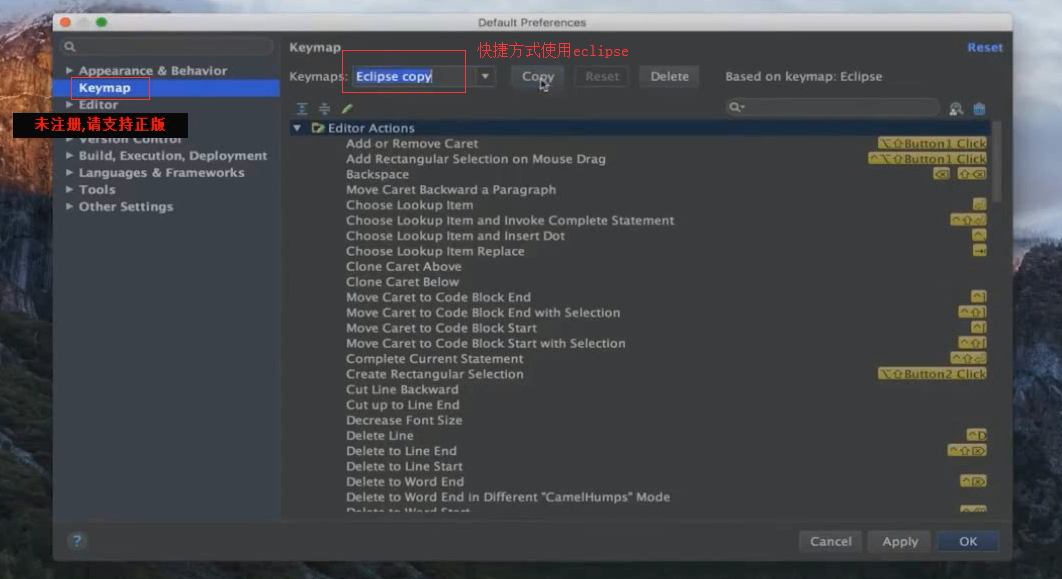Click the settings search field in sidebar
1062x579 pixels.
pos(167,47)
